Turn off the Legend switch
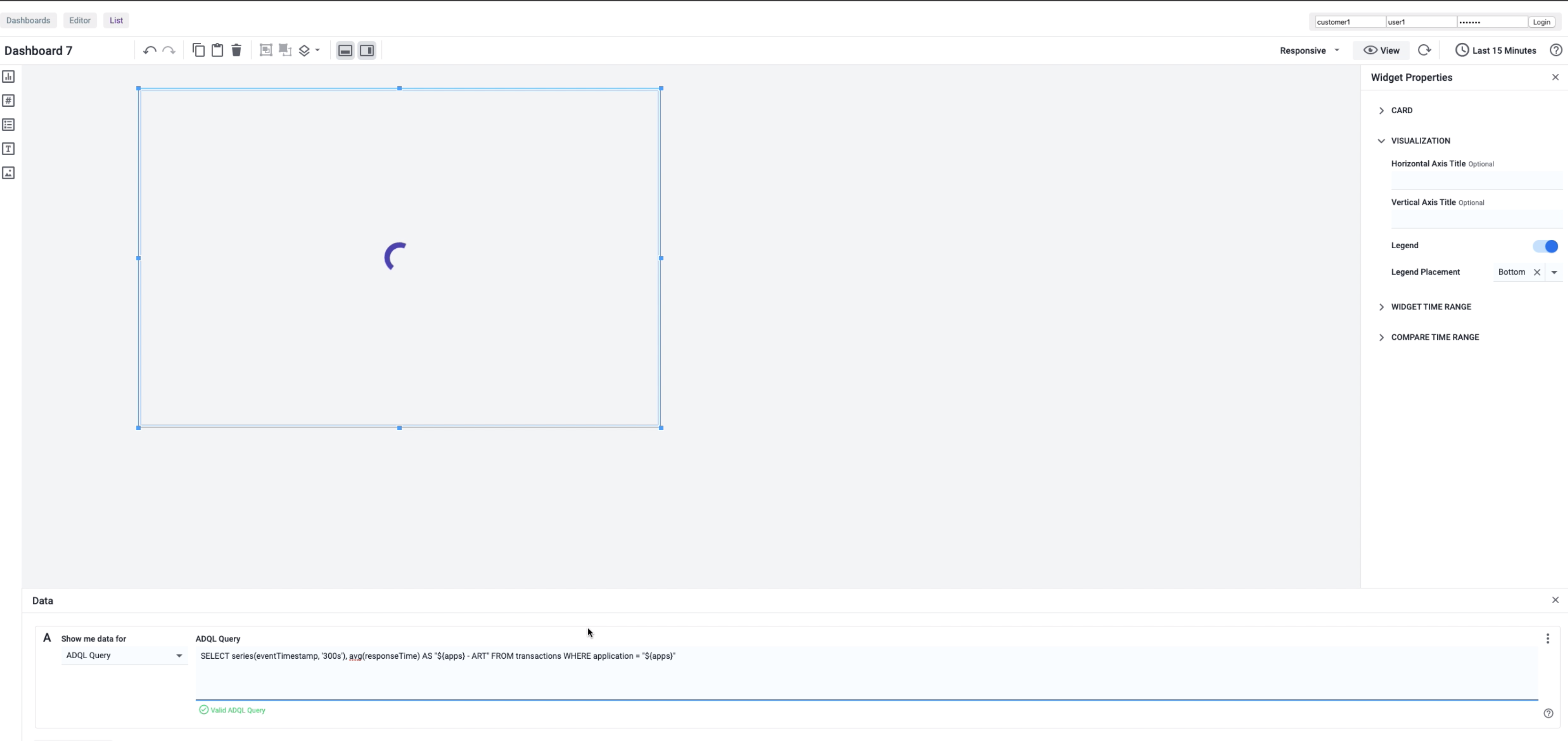 [x=1545, y=246]
